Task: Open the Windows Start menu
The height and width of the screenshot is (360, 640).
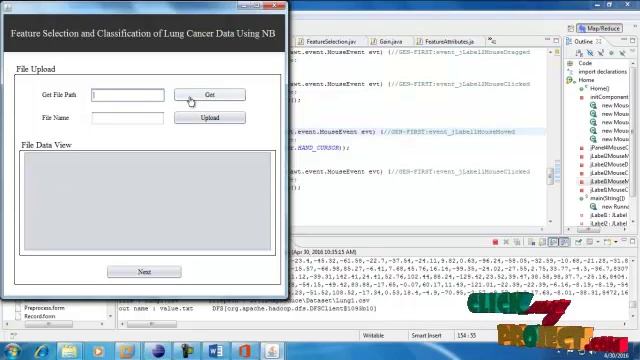Action: coord(13,351)
